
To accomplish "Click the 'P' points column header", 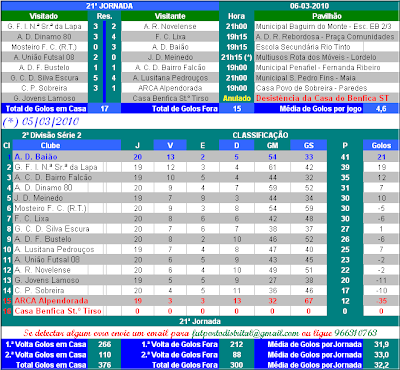I will pyautogui.click(x=345, y=145).
